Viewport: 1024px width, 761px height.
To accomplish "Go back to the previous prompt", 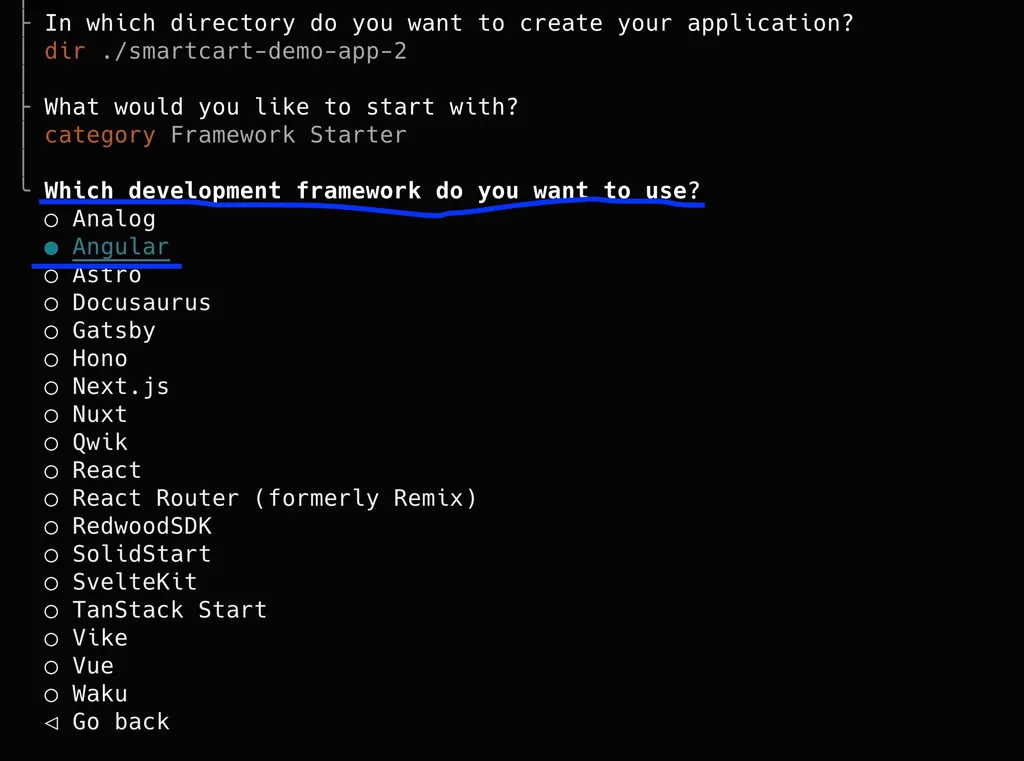I will (107, 722).
